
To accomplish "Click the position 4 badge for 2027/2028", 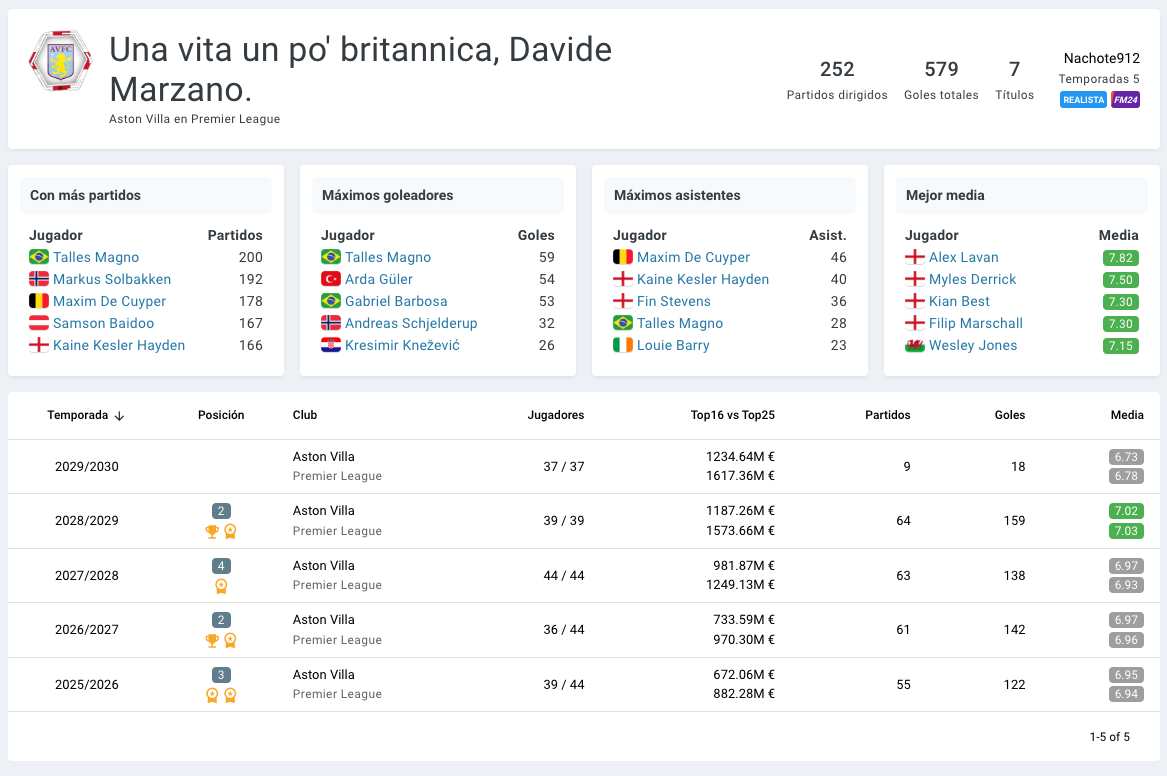I will tap(221, 565).
